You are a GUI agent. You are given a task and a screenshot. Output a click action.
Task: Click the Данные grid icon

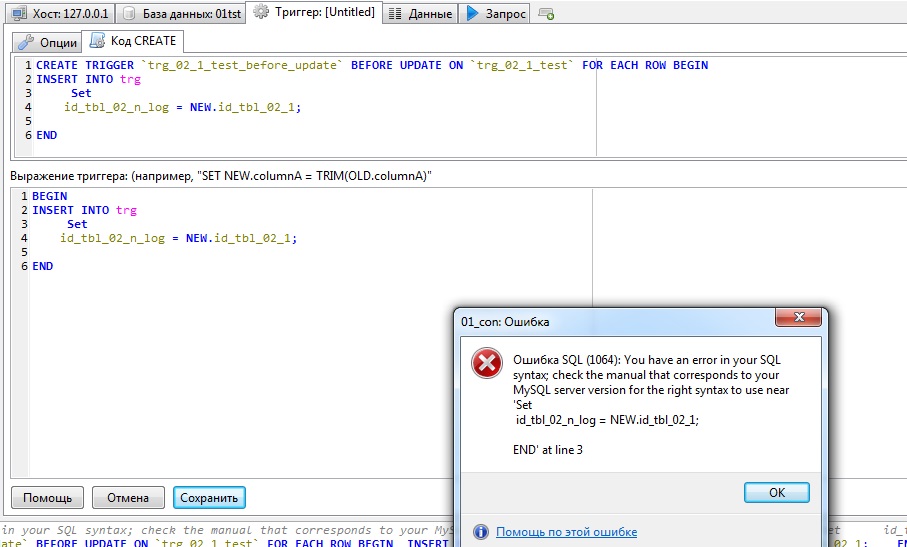tap(395, 14)
